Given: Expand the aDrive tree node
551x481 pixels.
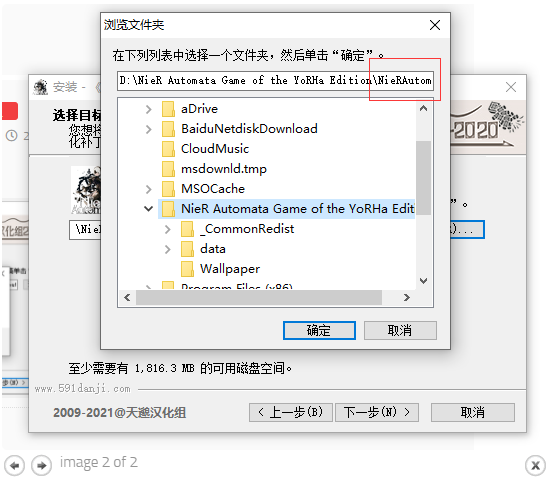Looking at the screenshot, I should click(149, 109).
